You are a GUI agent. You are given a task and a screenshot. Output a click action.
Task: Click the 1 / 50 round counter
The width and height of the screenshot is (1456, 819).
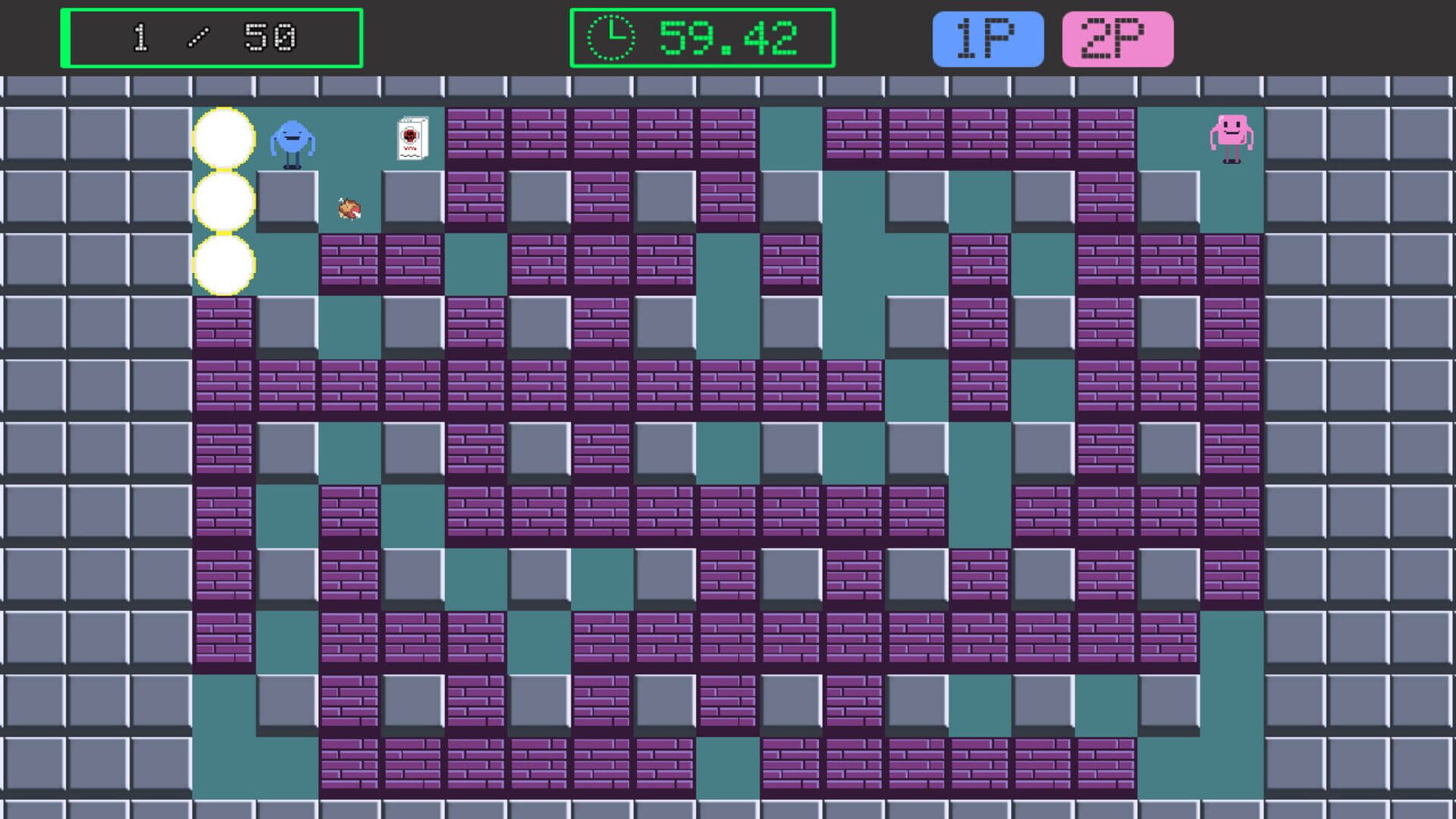(x=215, y=38)
